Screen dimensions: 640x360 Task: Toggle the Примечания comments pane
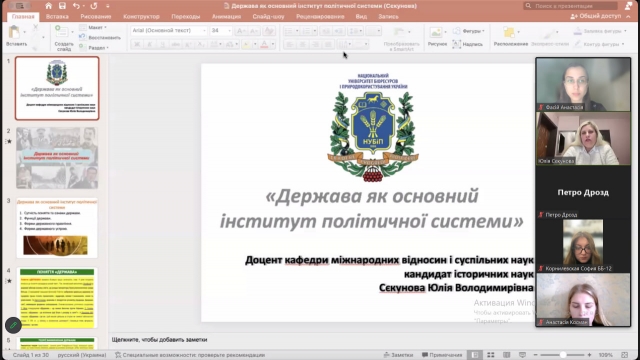(x=442, y=355)
